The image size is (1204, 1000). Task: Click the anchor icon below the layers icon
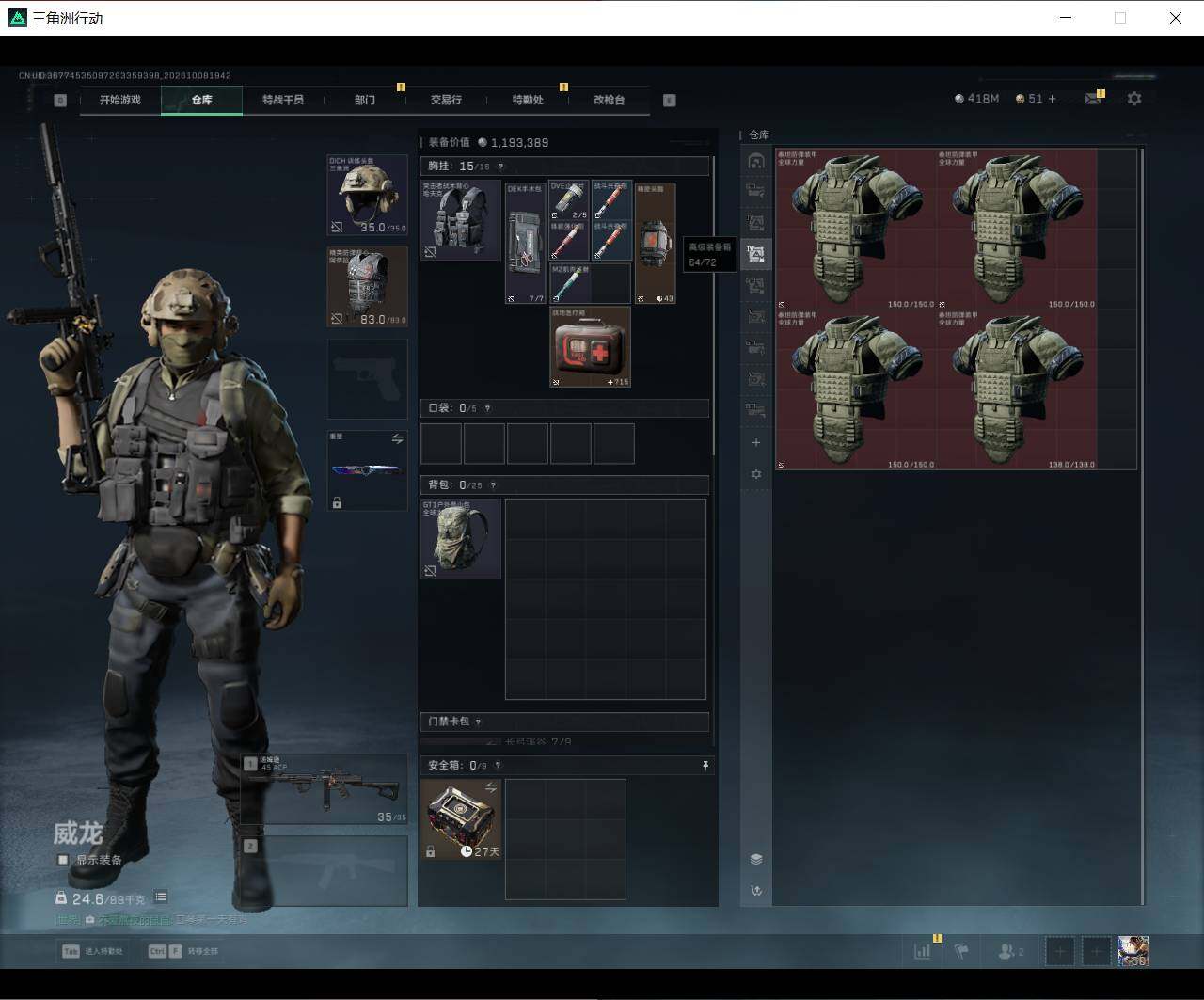tap(756, 891)
